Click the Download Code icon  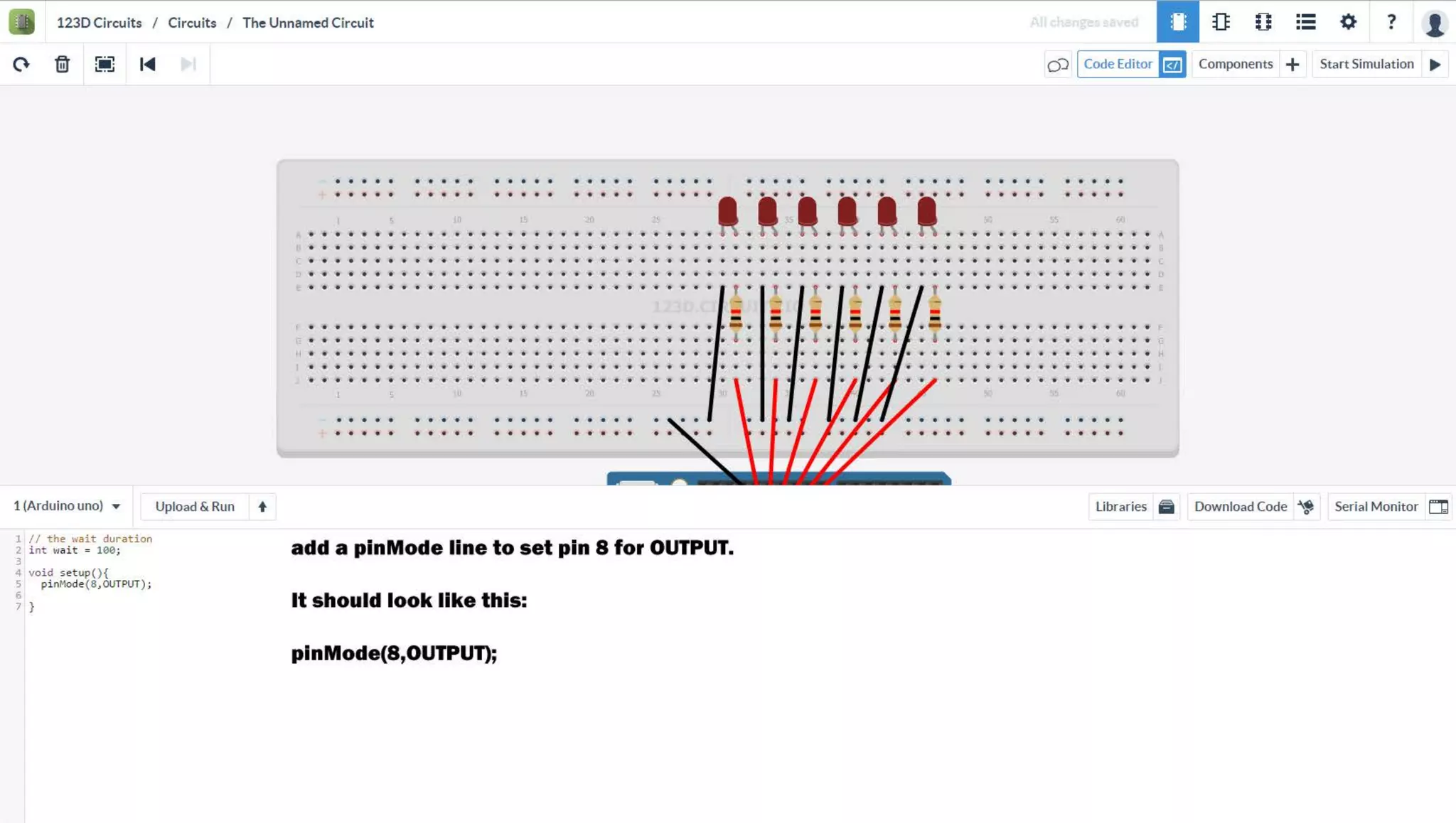pyautogui.click(x=1306, y=507)
